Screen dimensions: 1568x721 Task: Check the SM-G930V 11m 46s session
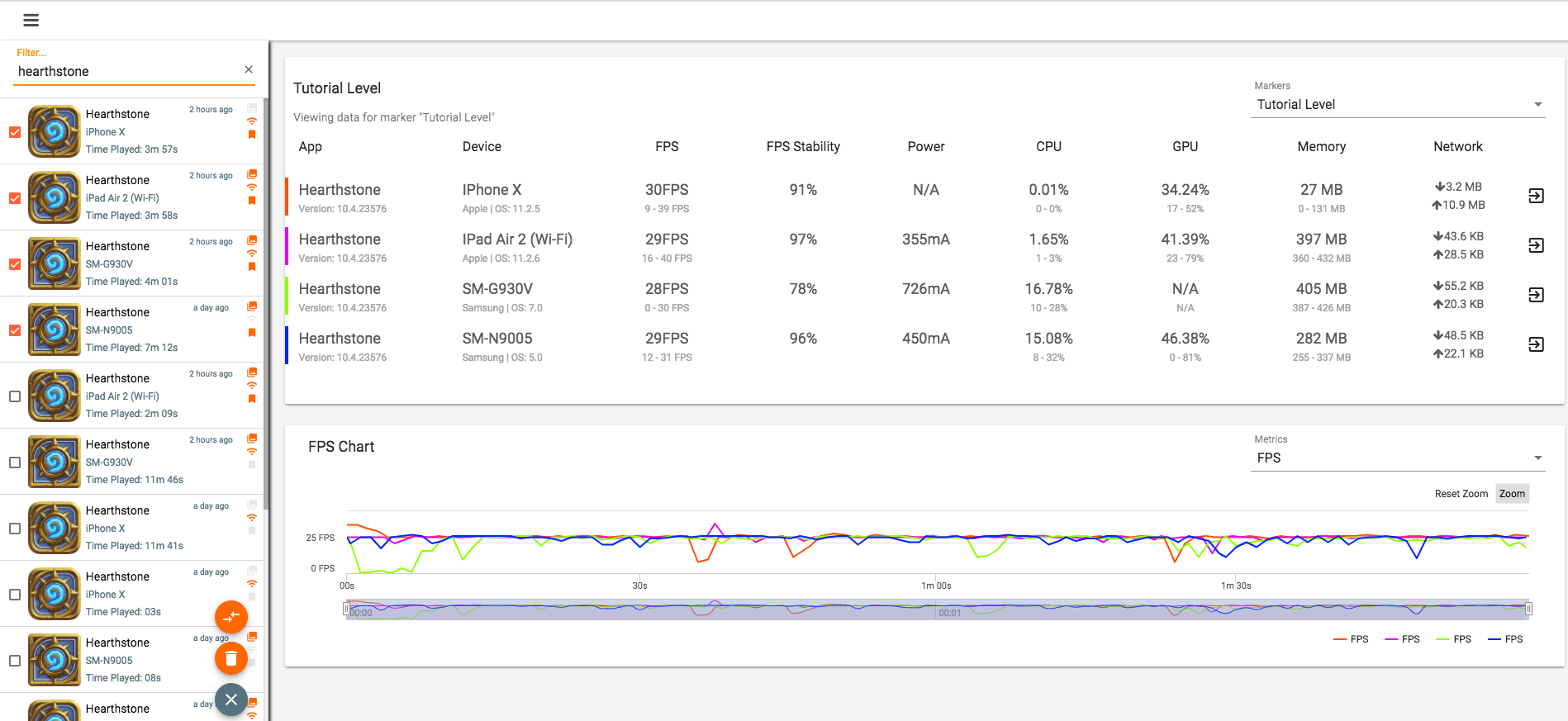click(x=15, y=462)
